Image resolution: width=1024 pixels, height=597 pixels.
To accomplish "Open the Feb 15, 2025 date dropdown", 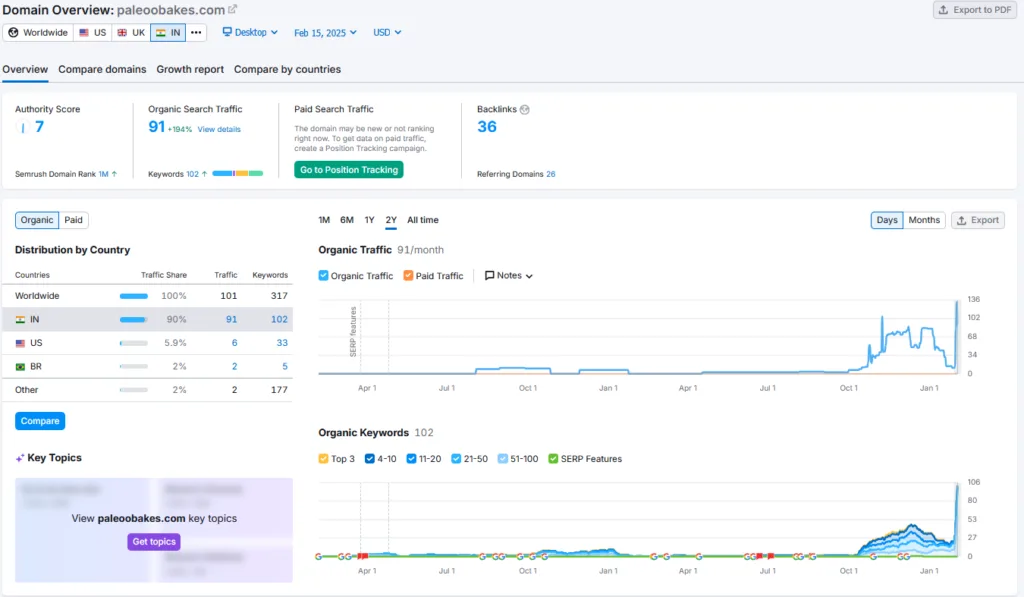I will (325, 33).
